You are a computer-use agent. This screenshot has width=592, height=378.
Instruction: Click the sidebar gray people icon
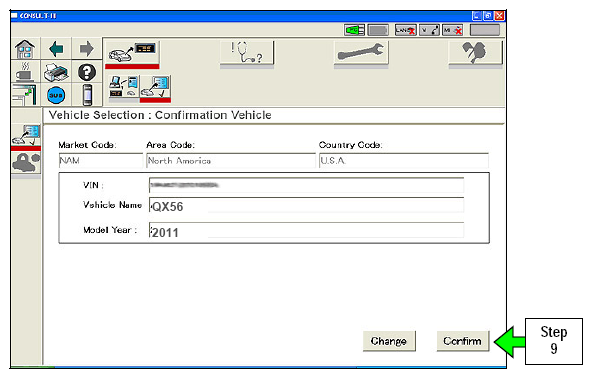(x=26, y=164)
